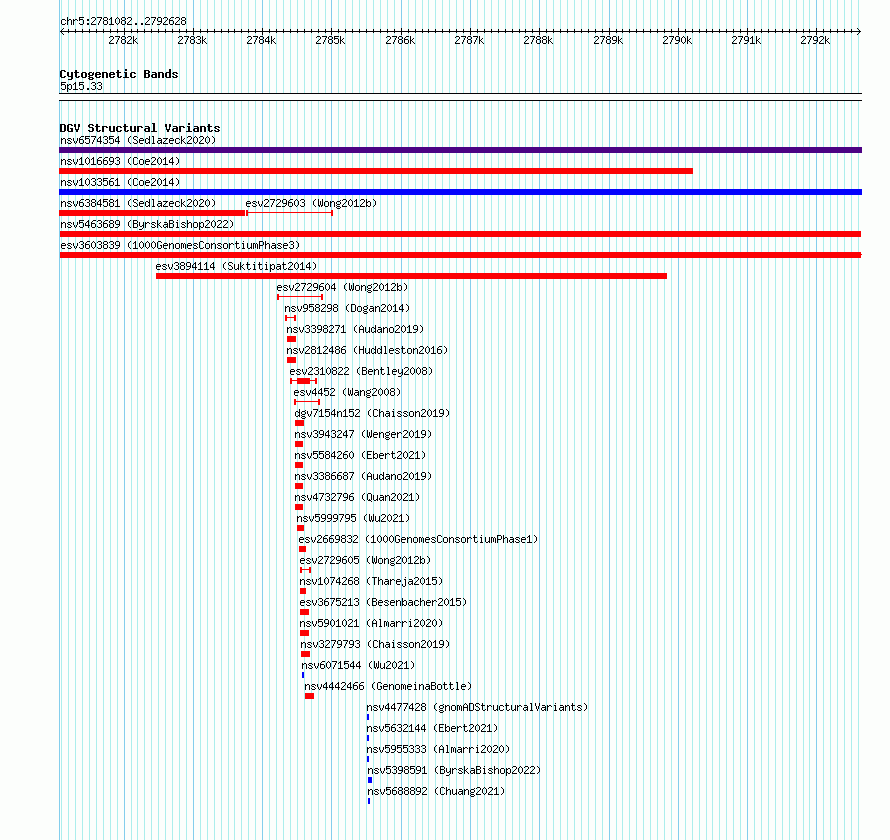Open the dgv7154n152 (Chaisson2019) label

(x=372, y=413)
